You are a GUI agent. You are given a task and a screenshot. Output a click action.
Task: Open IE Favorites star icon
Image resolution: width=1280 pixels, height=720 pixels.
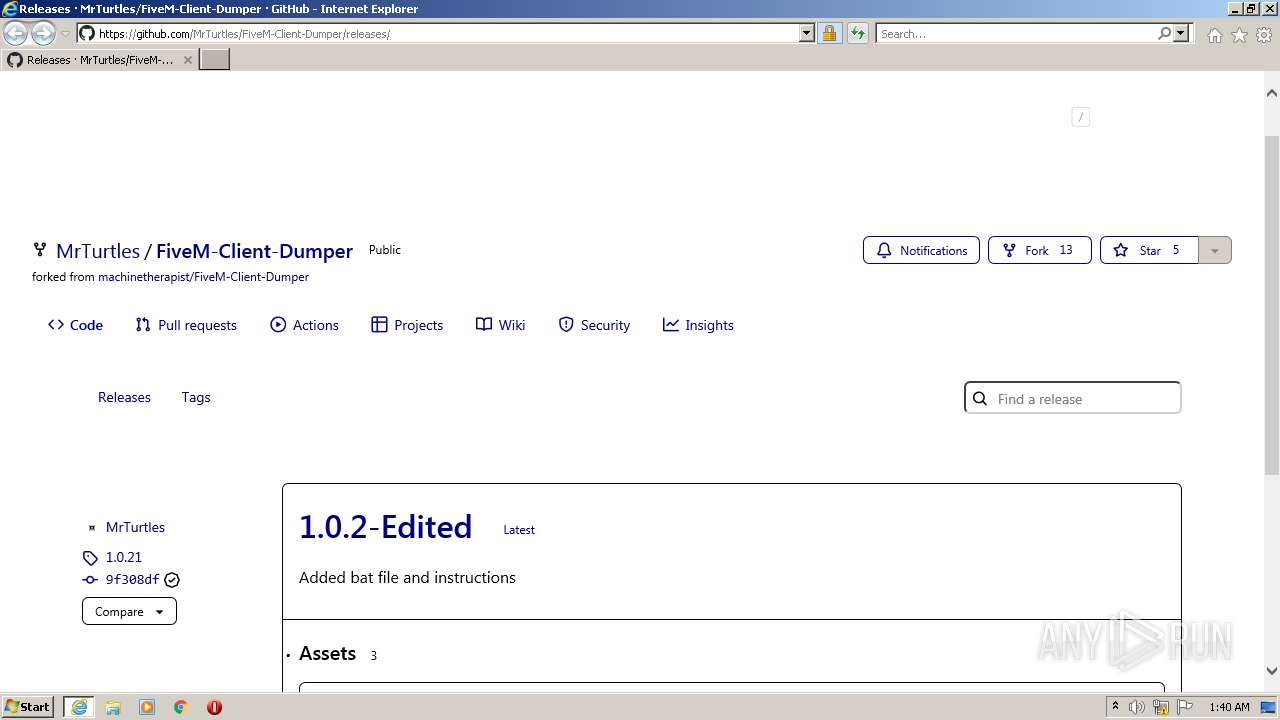1239,35
